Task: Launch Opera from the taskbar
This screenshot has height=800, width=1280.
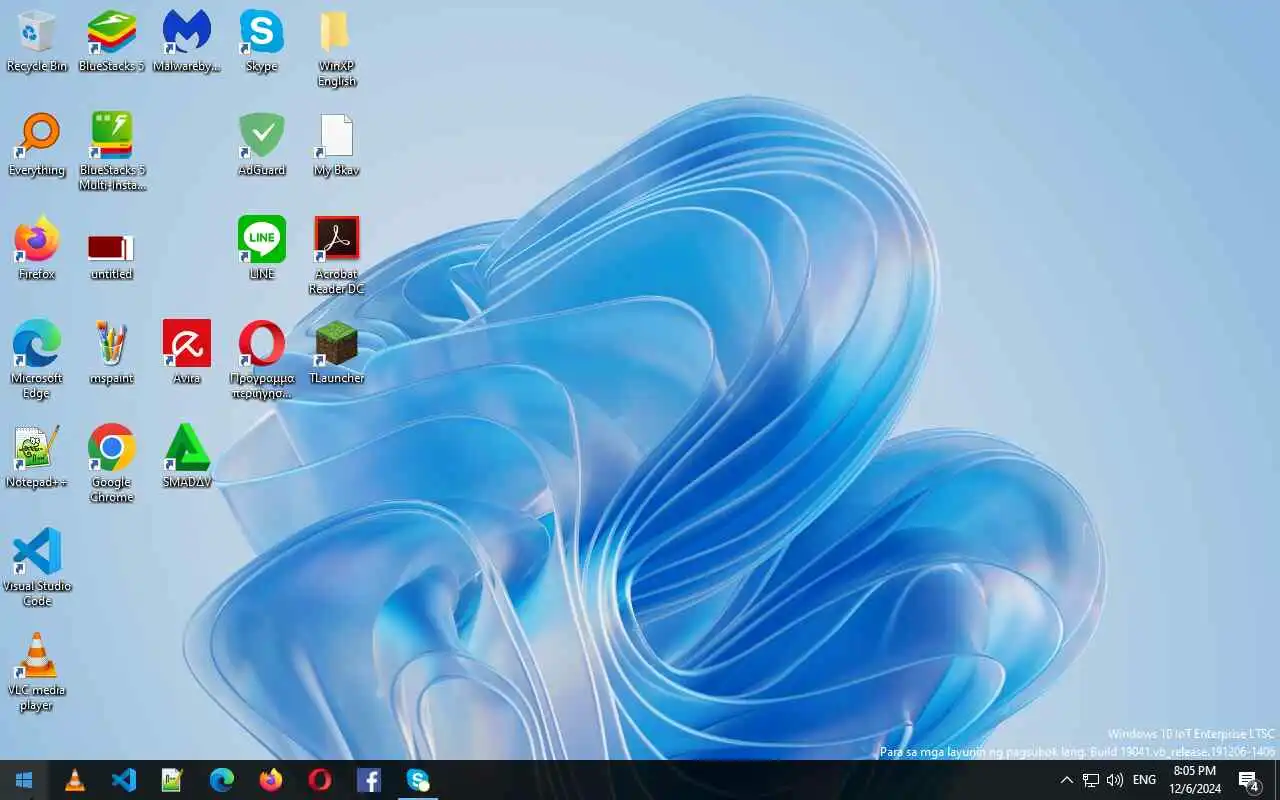Action: point(320,780)
